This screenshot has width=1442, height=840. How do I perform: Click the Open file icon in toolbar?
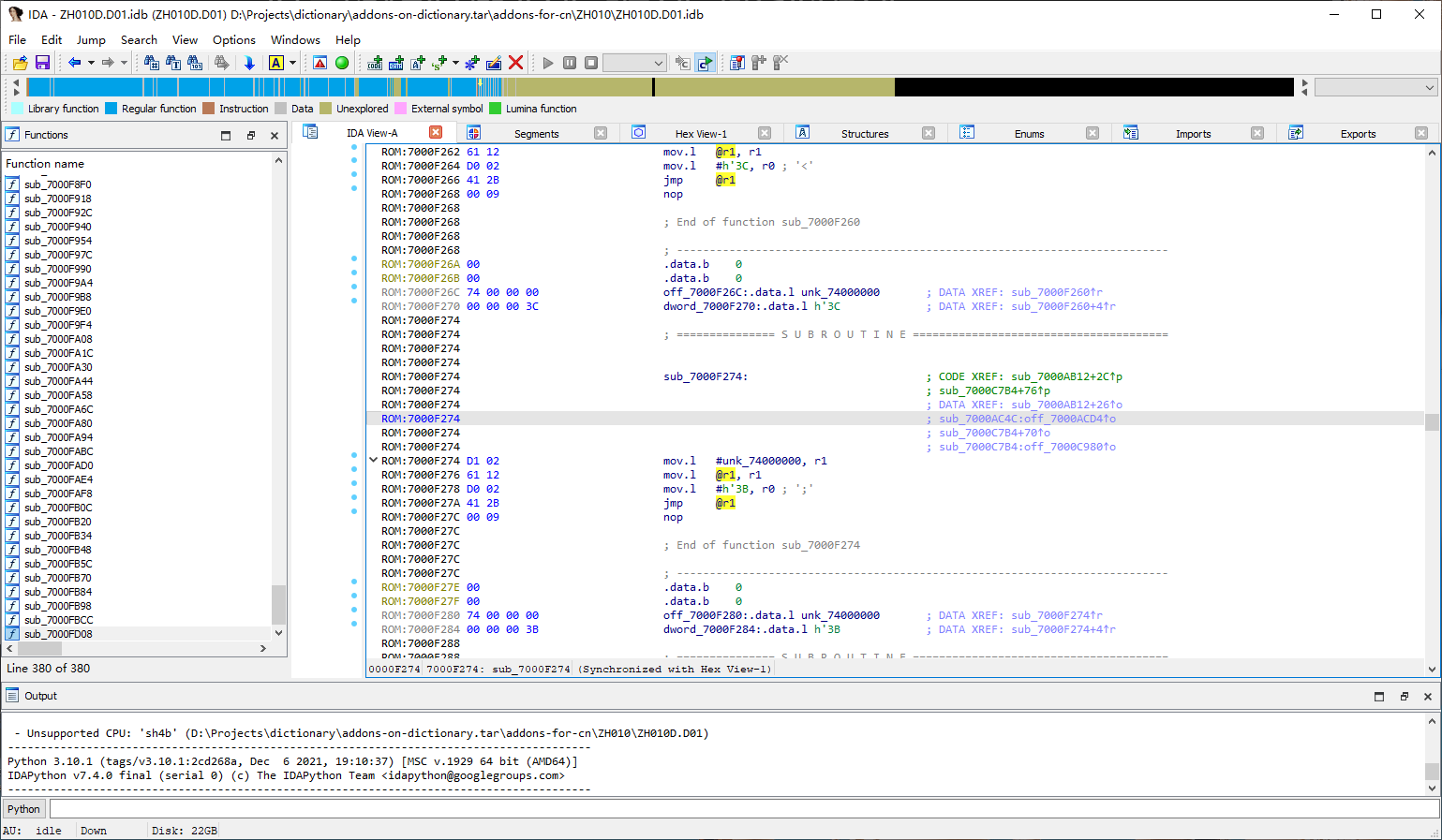point(20,63)
